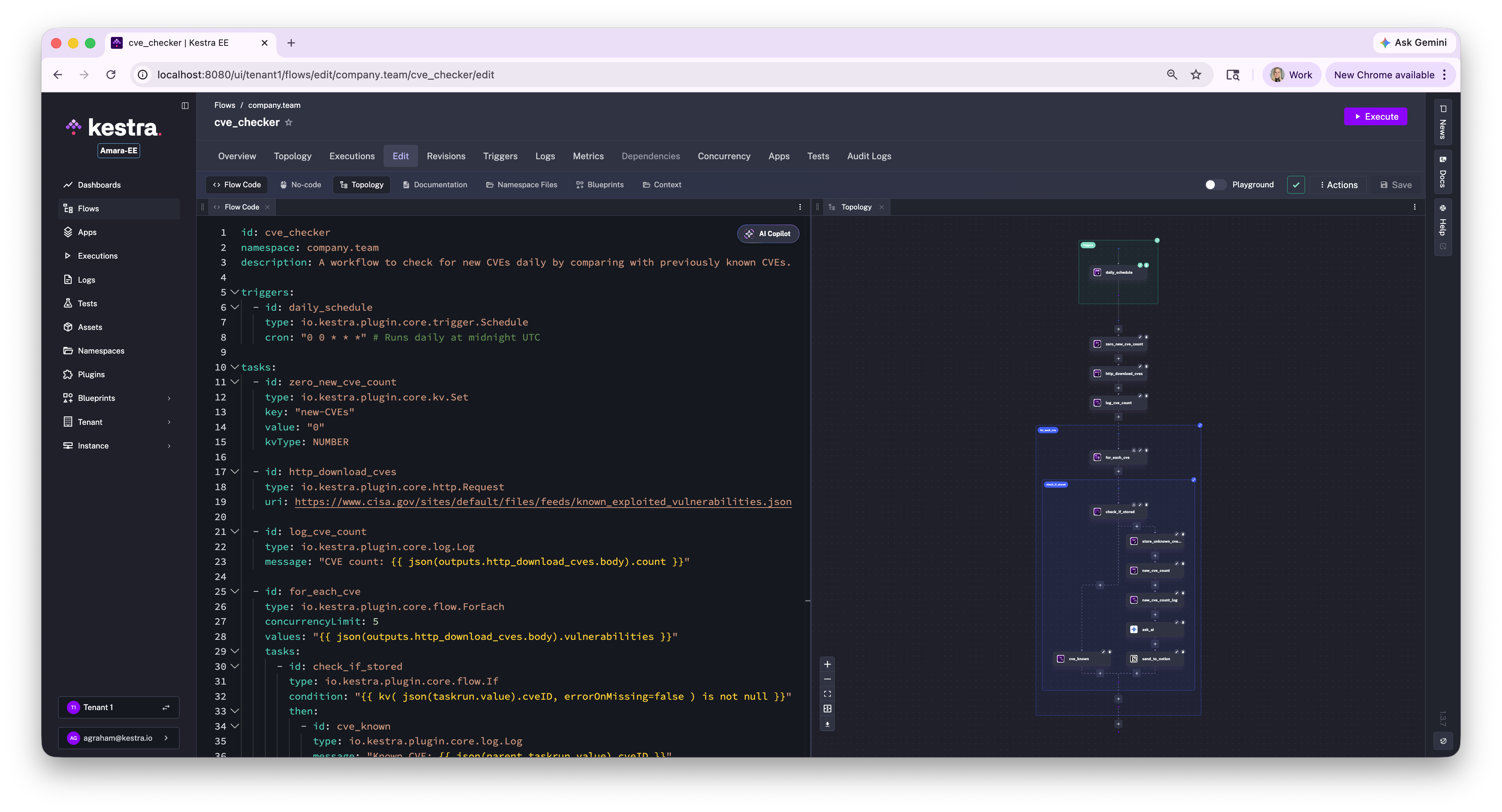Go to company.team namespace breadcrumb

274,106
